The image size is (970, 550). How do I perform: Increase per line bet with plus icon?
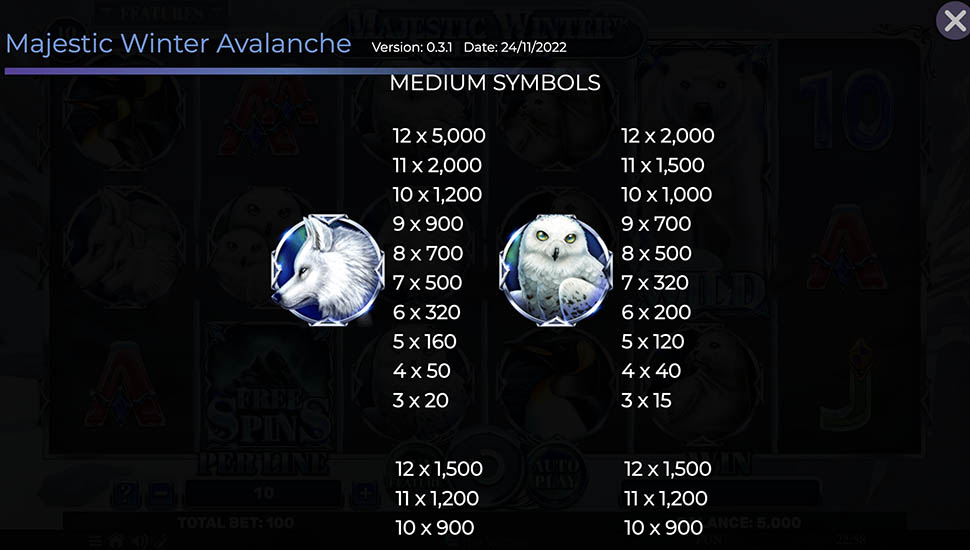[365, 493]
